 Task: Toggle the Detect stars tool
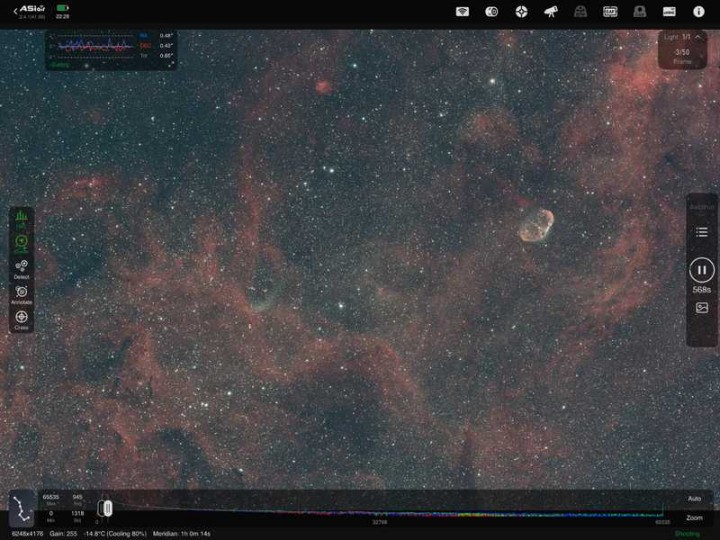coord(21,268)
